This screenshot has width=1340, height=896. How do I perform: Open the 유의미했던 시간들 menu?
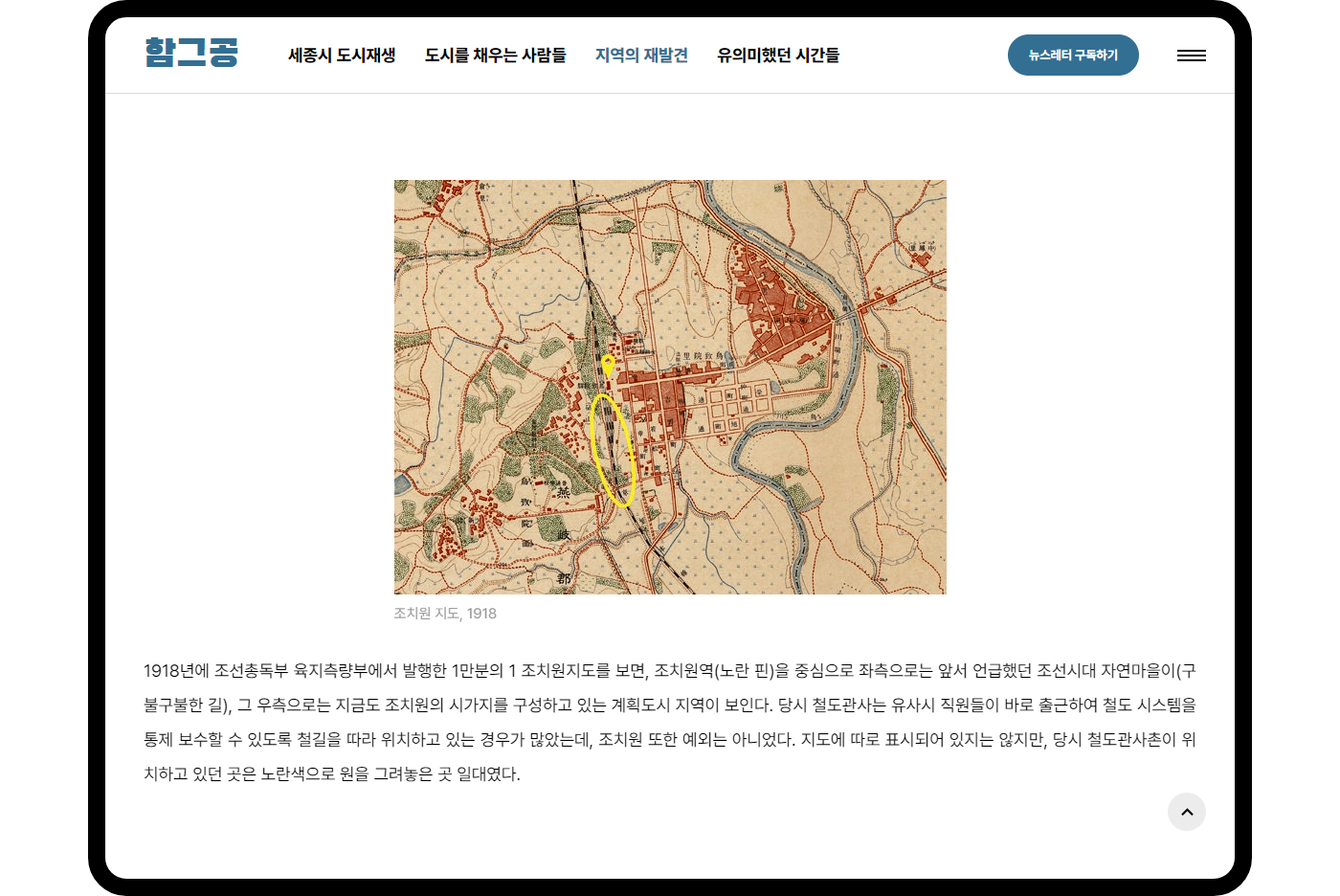pos(778,56)
